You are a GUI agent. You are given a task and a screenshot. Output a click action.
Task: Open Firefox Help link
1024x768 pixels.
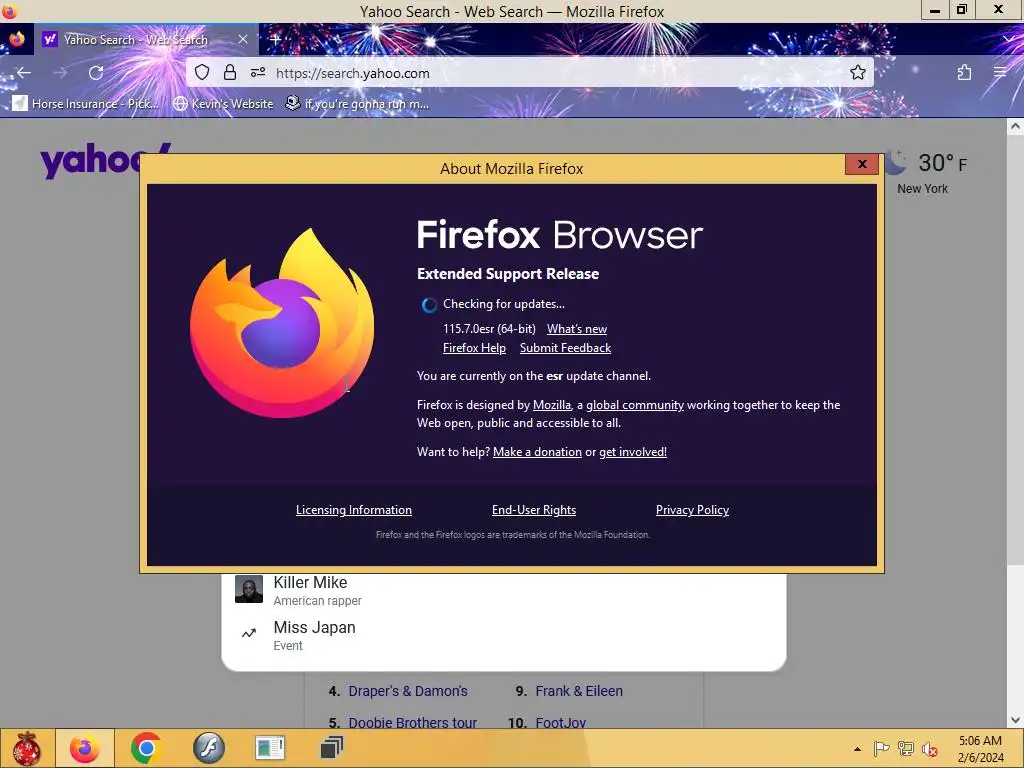point(474,347)
